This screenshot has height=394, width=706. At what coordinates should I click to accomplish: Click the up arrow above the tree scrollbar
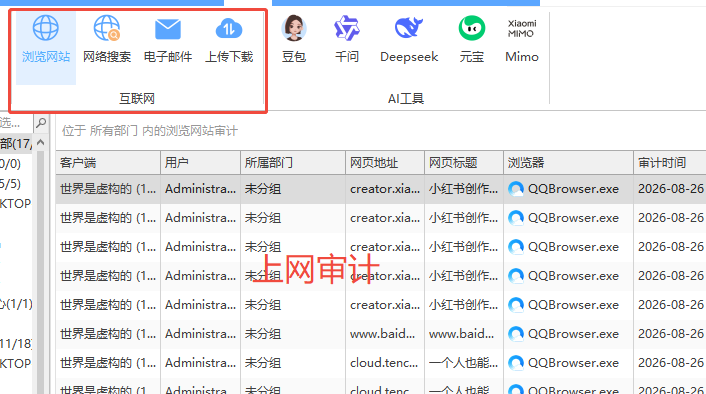point(40,143)
